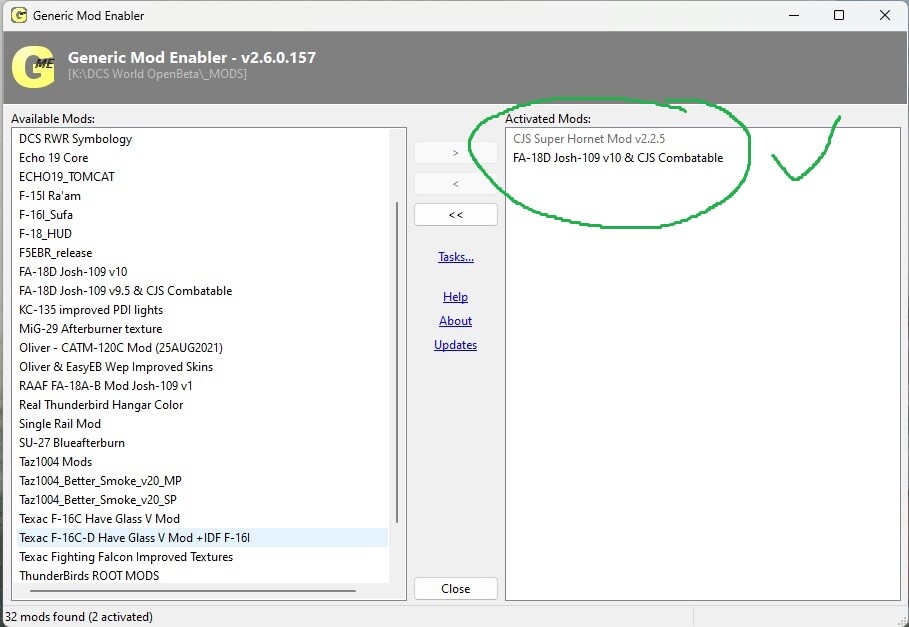Open the Tasks... link
909x627 pixels.
click(456, 257)
